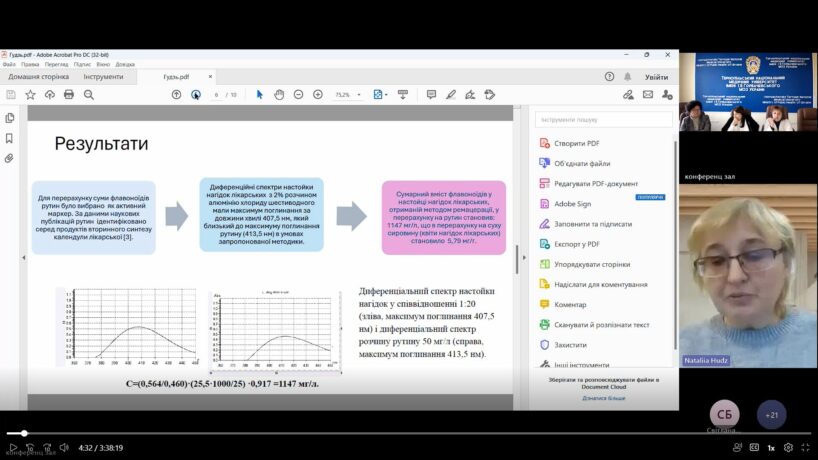Select the hand pan tool
The image size is (818, 460).
[280, 94]
